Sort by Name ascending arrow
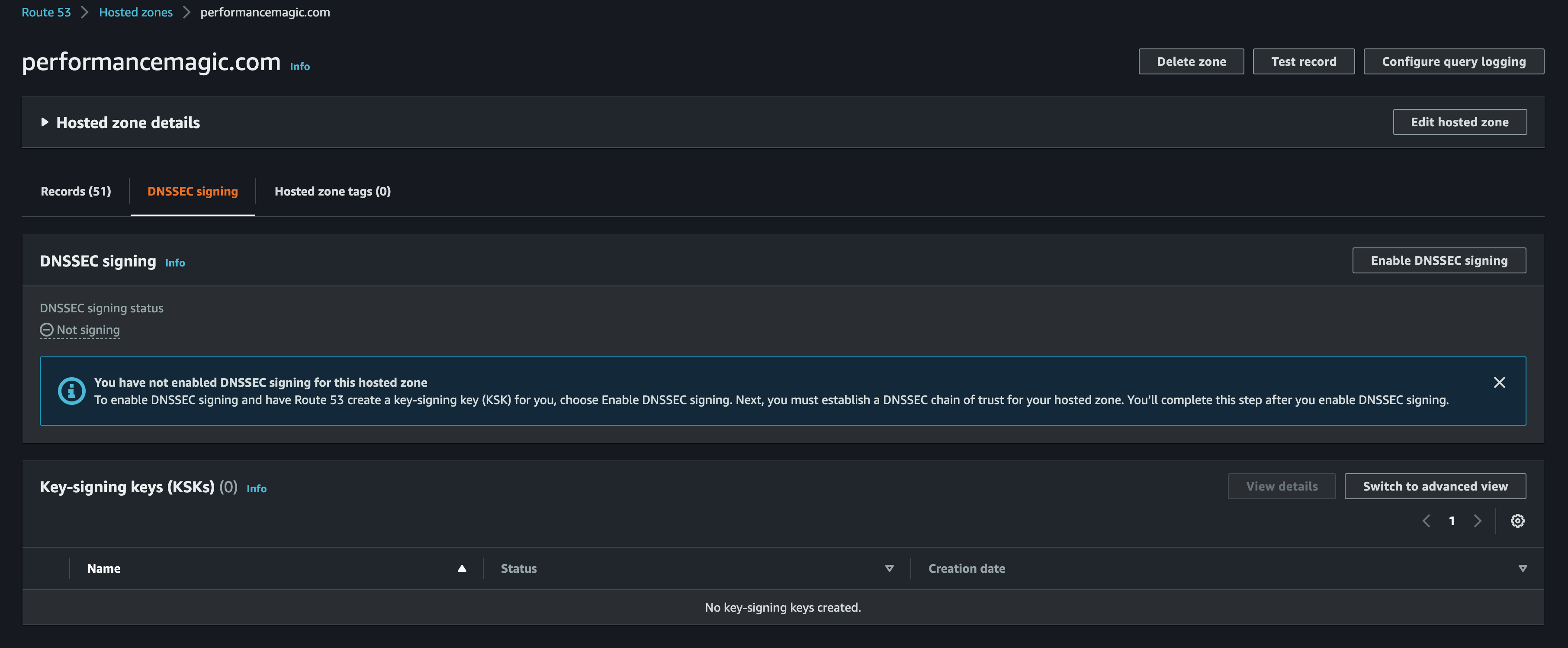Screen dimensions: 1568x648 (x=462, y=568)
